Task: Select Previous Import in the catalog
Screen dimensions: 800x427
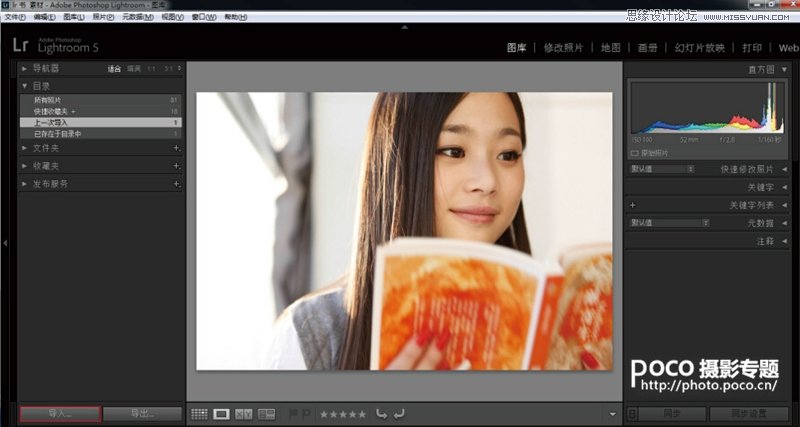Action: [101, 122]
